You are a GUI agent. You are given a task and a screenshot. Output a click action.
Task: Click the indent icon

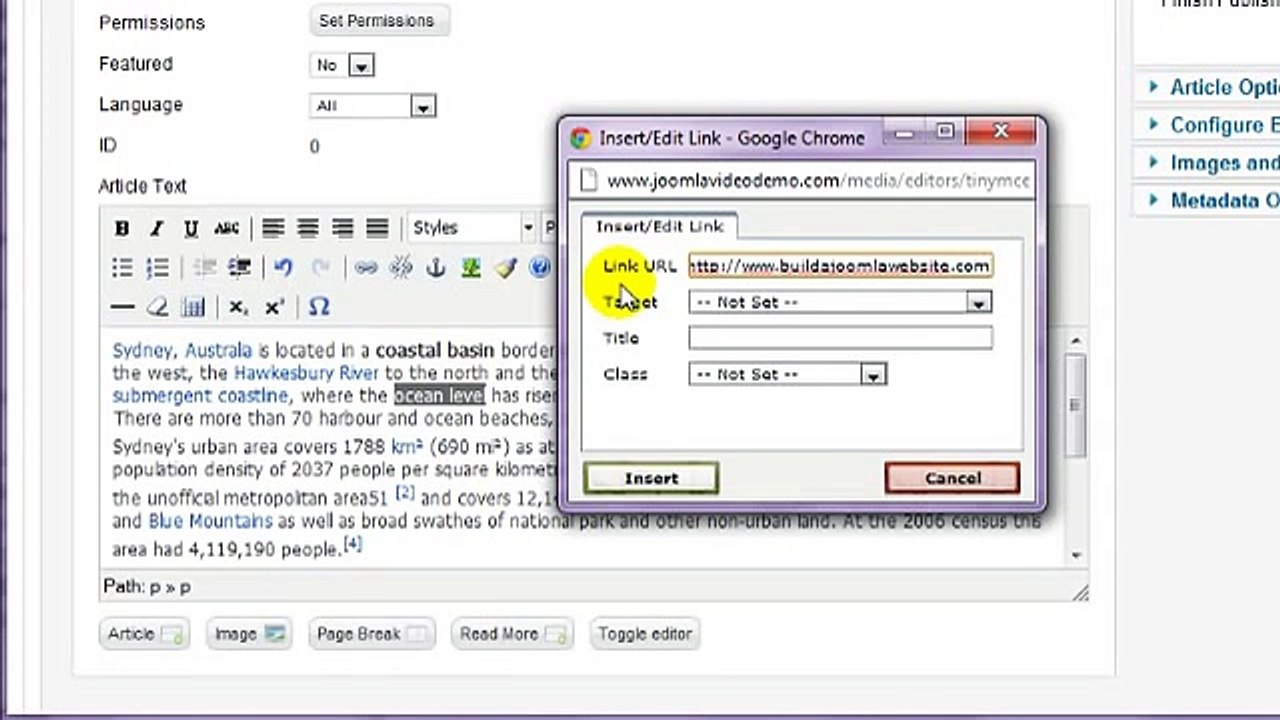pyautogui.click(x=239, y=268)
